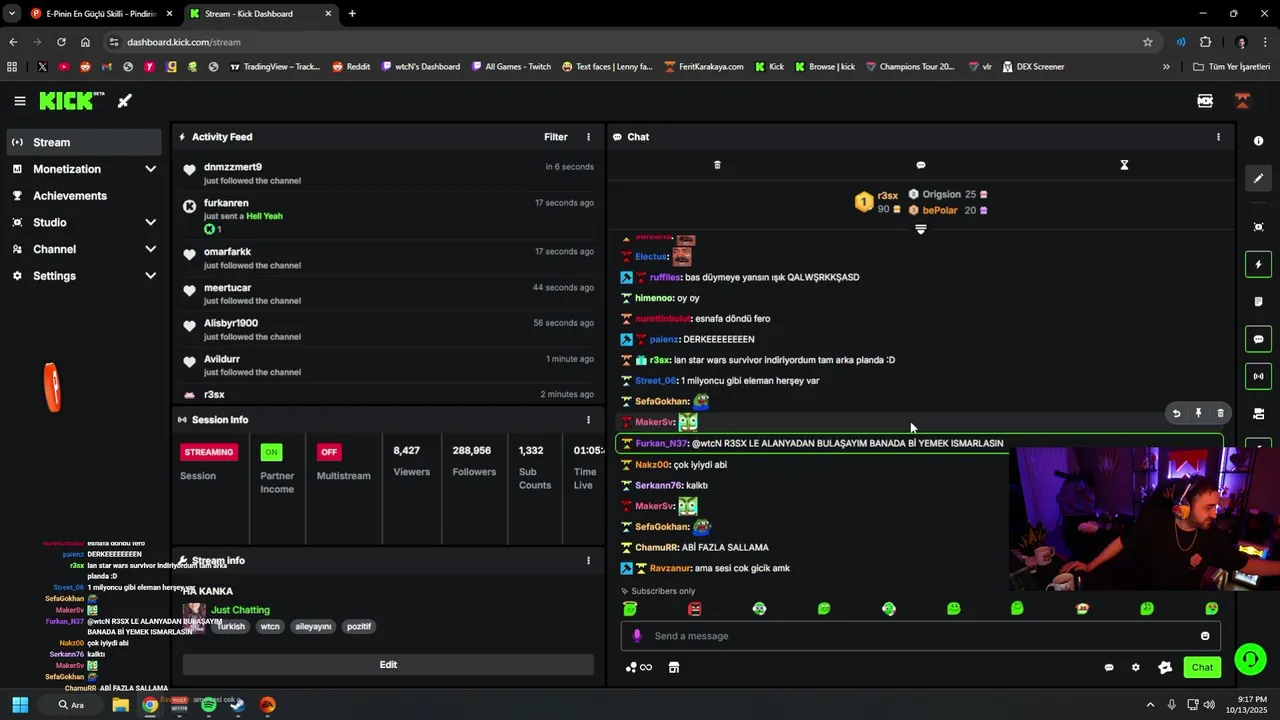Toggle the notes page widget icon
This screenshot has height=720, width=1280.
1258,302
